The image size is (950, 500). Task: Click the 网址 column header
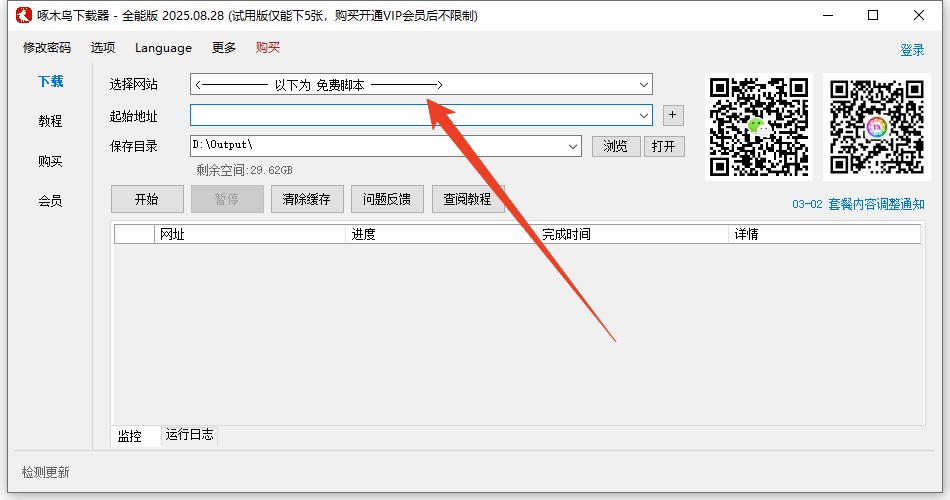[x=250, y=234]
